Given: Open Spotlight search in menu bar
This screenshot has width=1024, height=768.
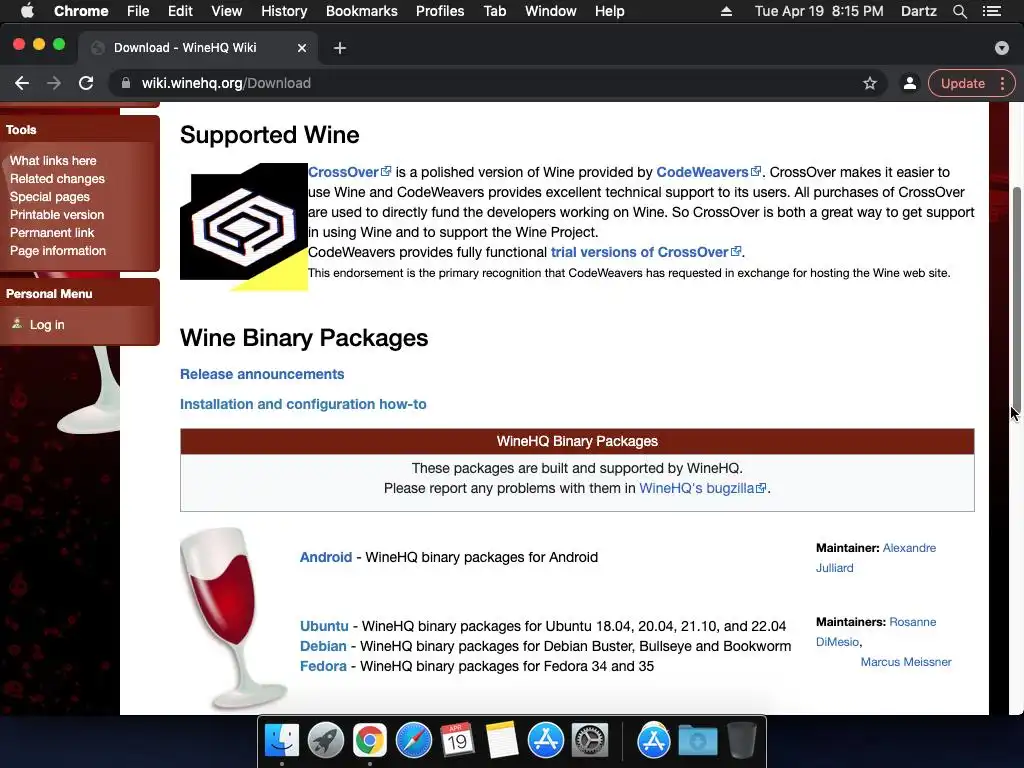Looking at the screenshot, I should point(959,11).
